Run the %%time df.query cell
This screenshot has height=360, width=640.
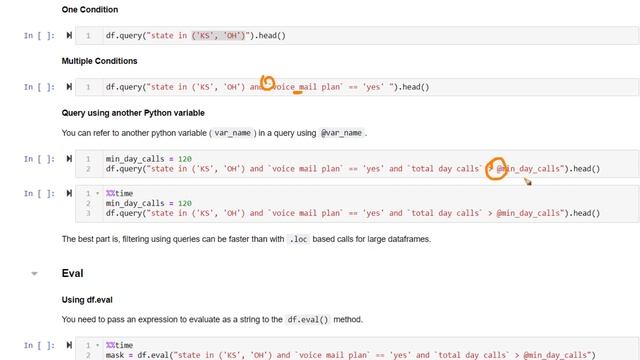69,193
